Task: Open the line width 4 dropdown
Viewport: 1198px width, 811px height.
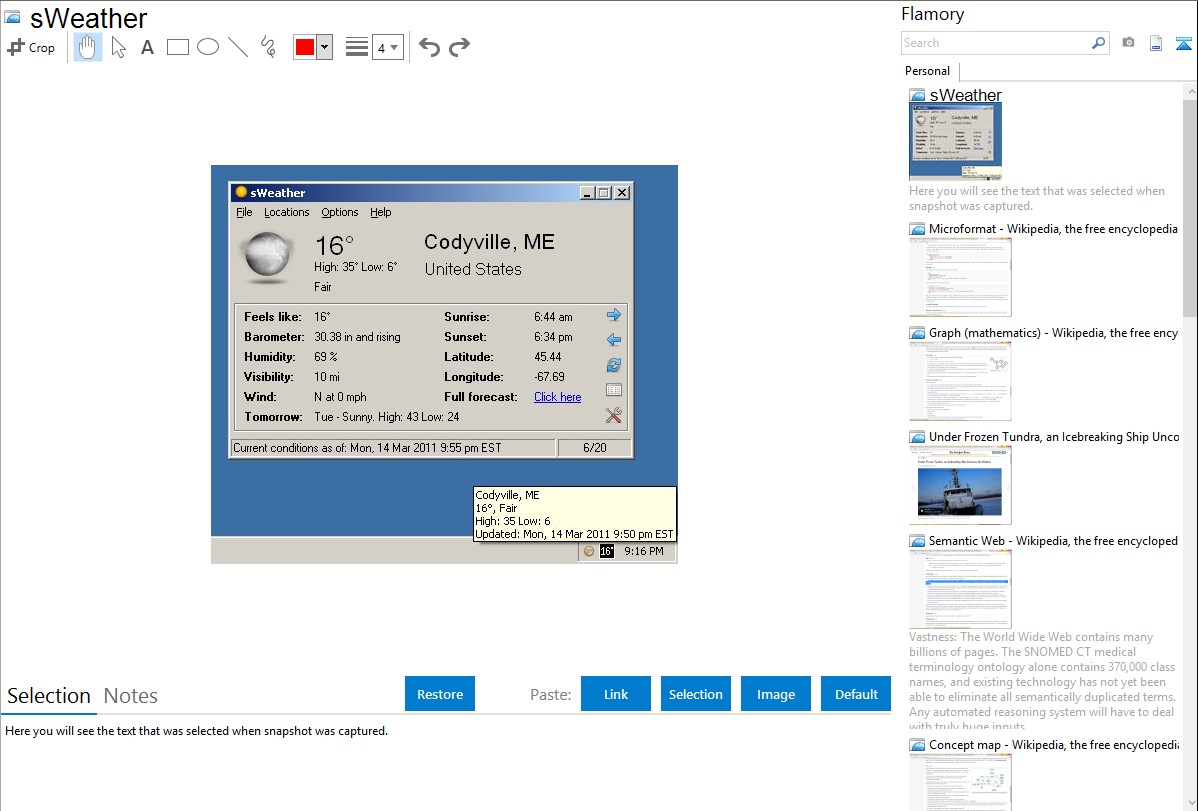Action: [x=388, y=47]
